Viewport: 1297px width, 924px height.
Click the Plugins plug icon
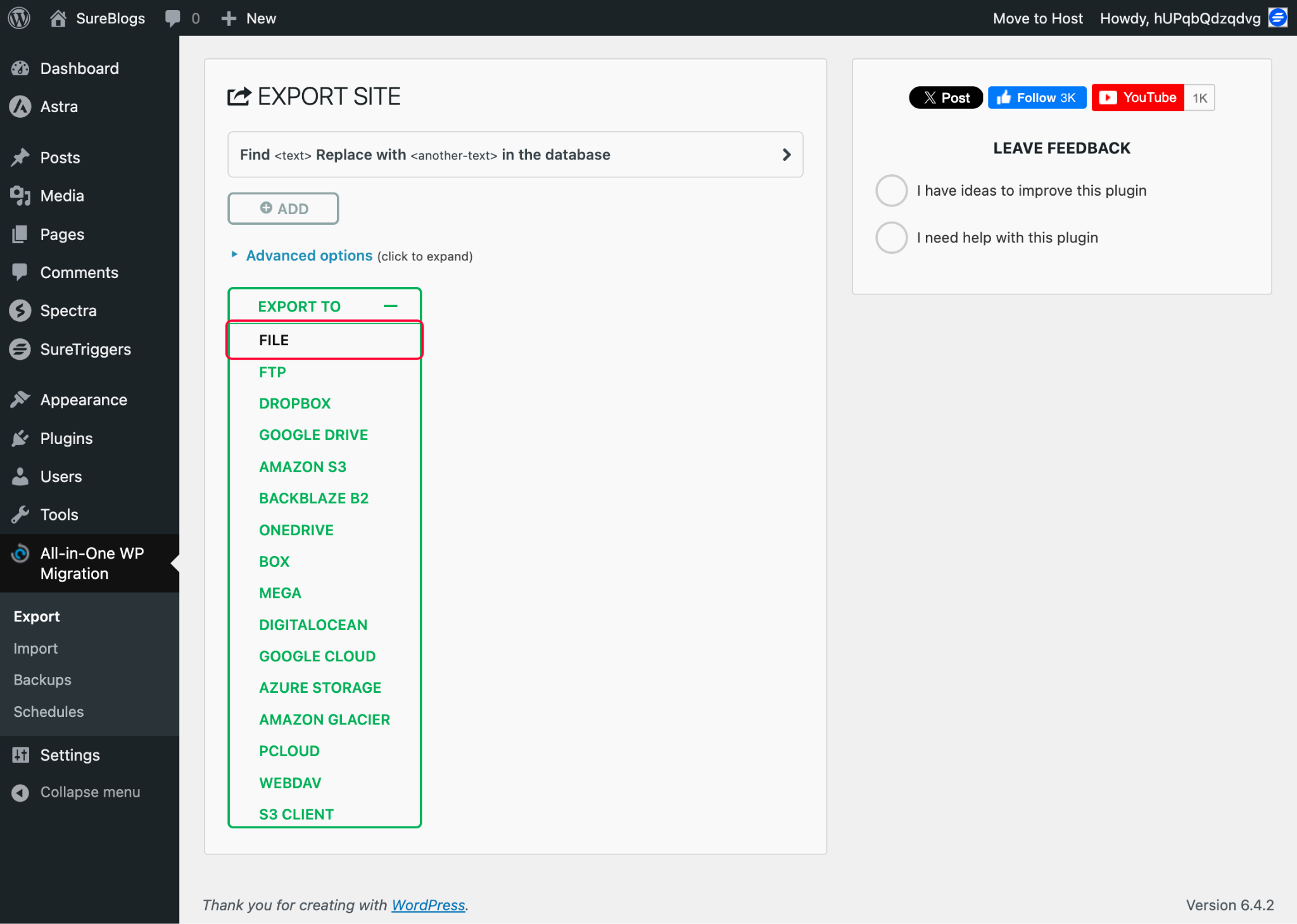point(20,438)
